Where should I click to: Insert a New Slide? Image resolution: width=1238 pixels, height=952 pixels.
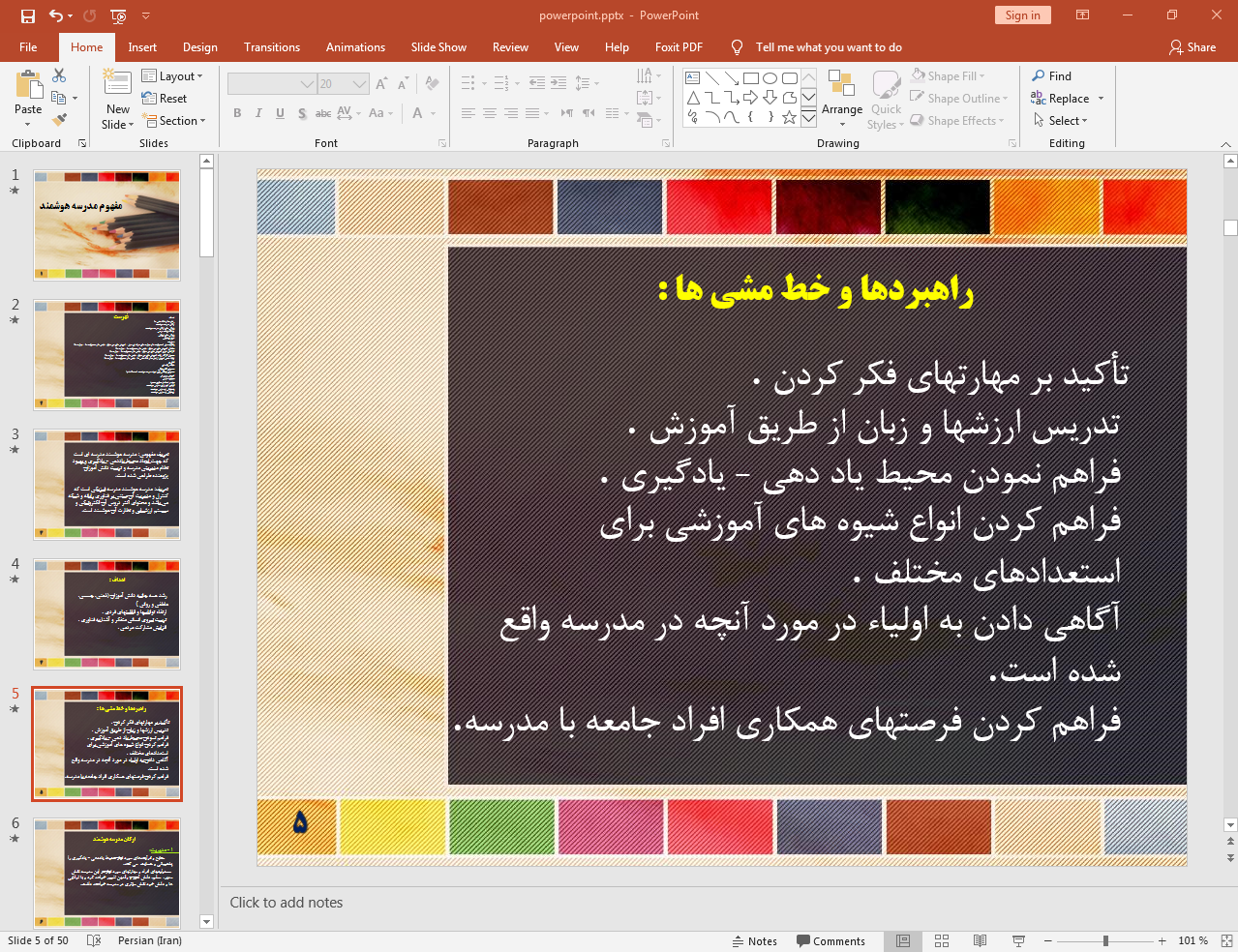pos(118,99)
